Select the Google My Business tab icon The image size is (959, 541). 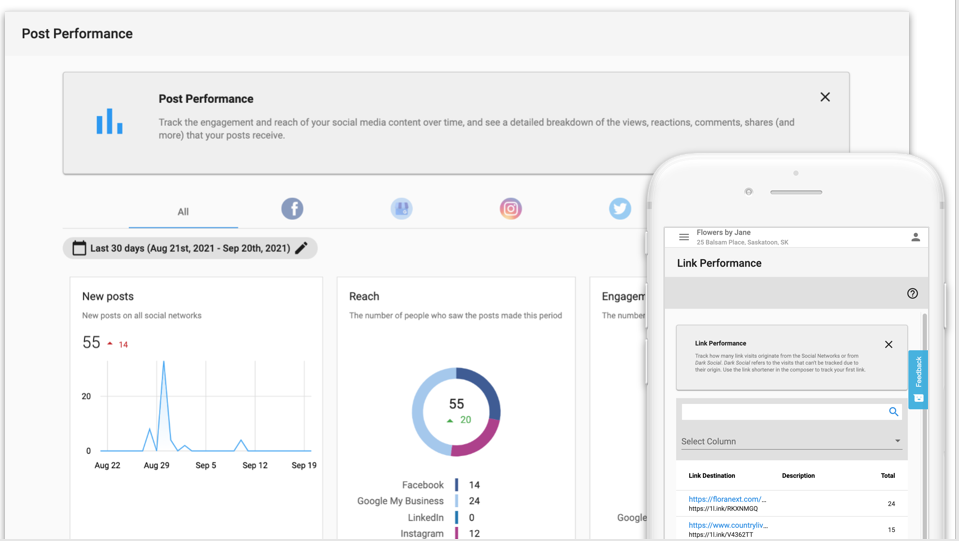[401, 208]
